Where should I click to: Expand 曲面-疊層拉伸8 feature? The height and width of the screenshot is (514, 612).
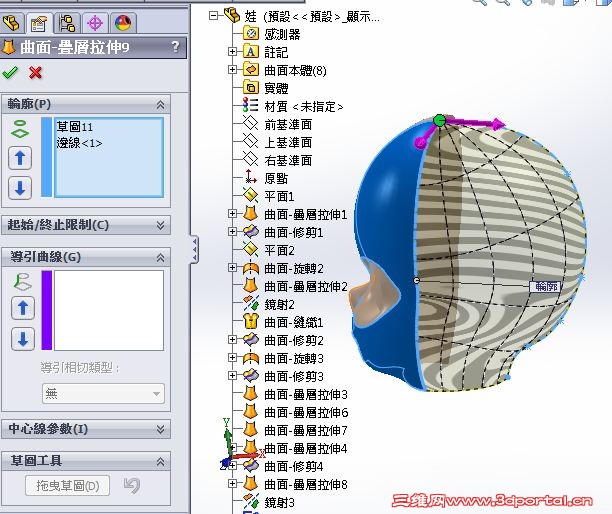tap(232, 484)
